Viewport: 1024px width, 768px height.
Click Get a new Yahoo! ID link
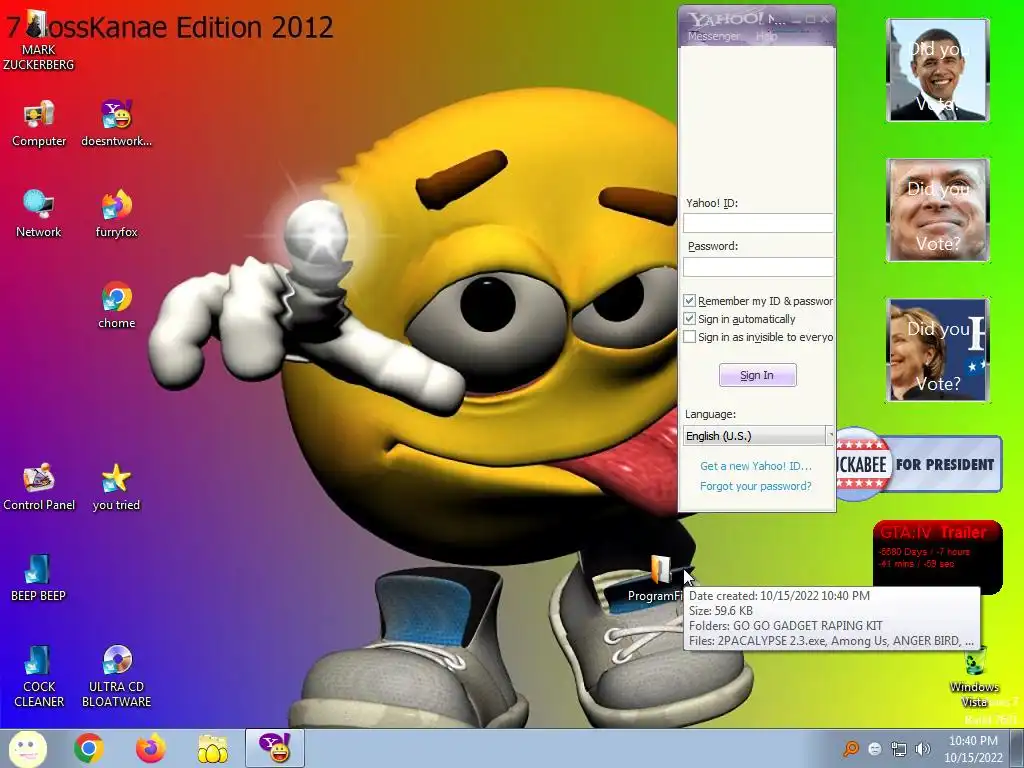[756, 466]
